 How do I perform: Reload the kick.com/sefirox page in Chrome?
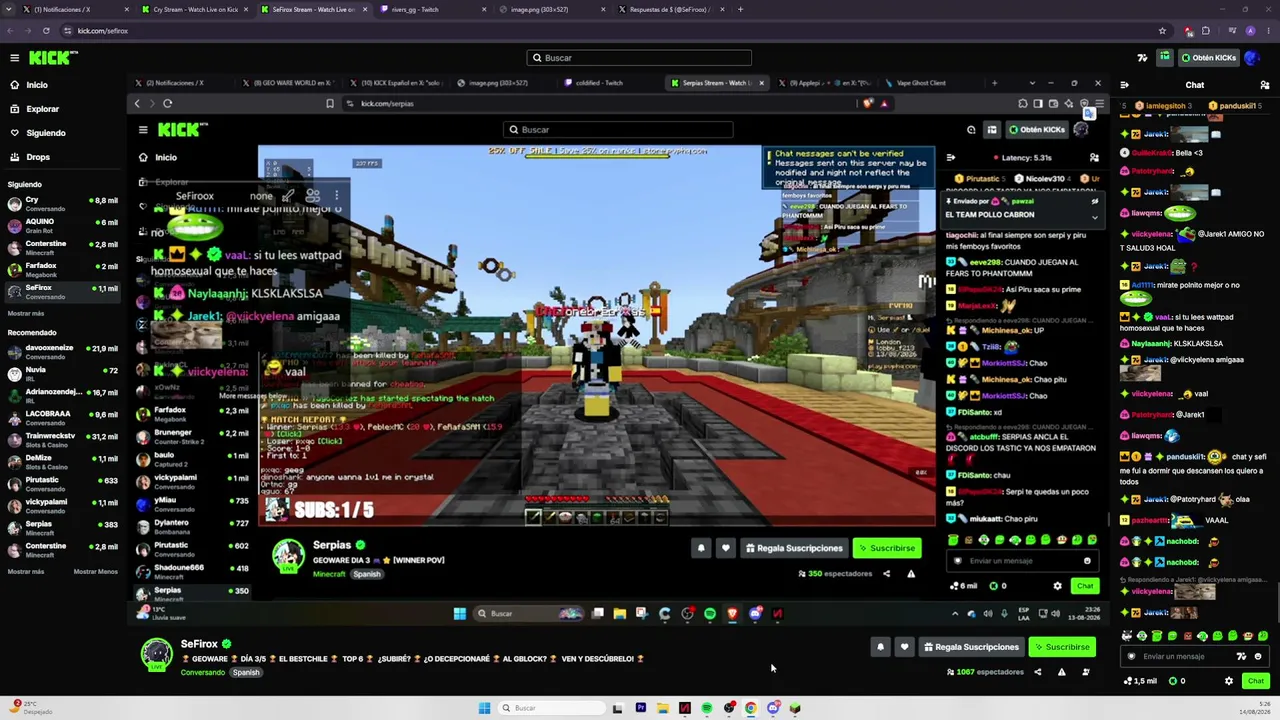click(46, 31)
